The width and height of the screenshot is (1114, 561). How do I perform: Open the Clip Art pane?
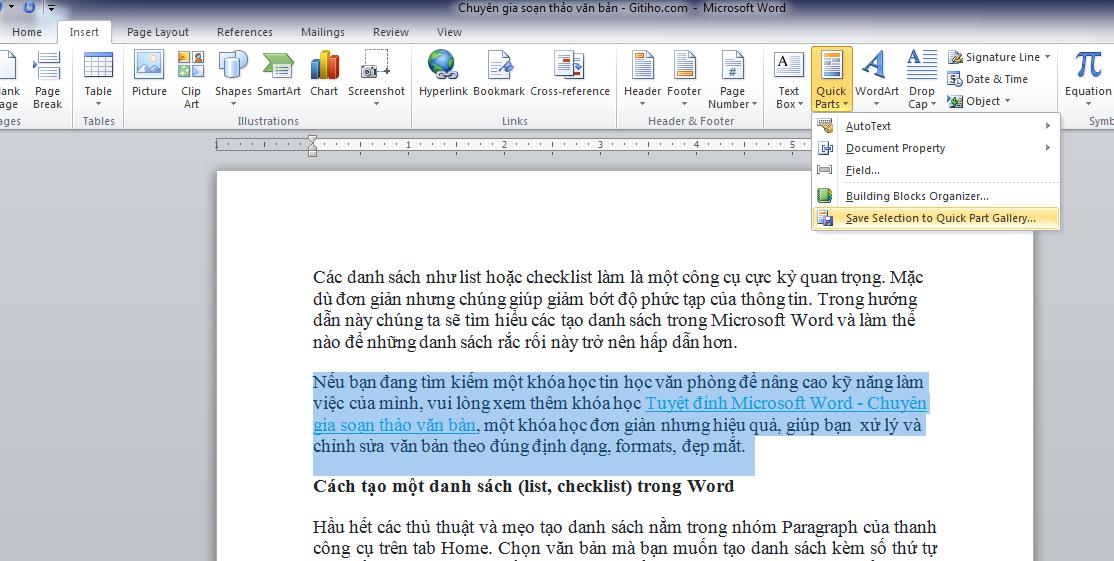pyautogui.click(x=191, y=80)
